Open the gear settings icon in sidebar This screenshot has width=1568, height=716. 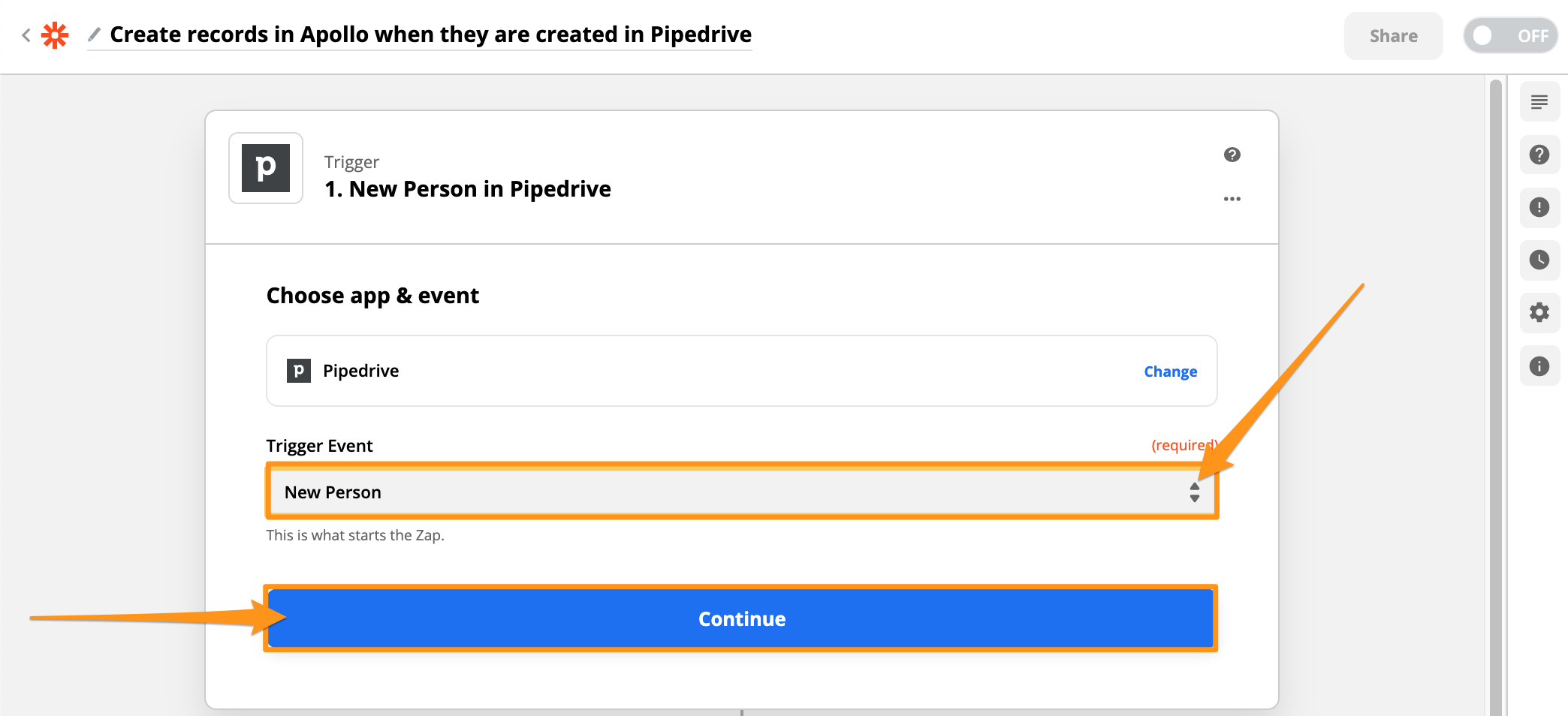tap(1539, 312)
